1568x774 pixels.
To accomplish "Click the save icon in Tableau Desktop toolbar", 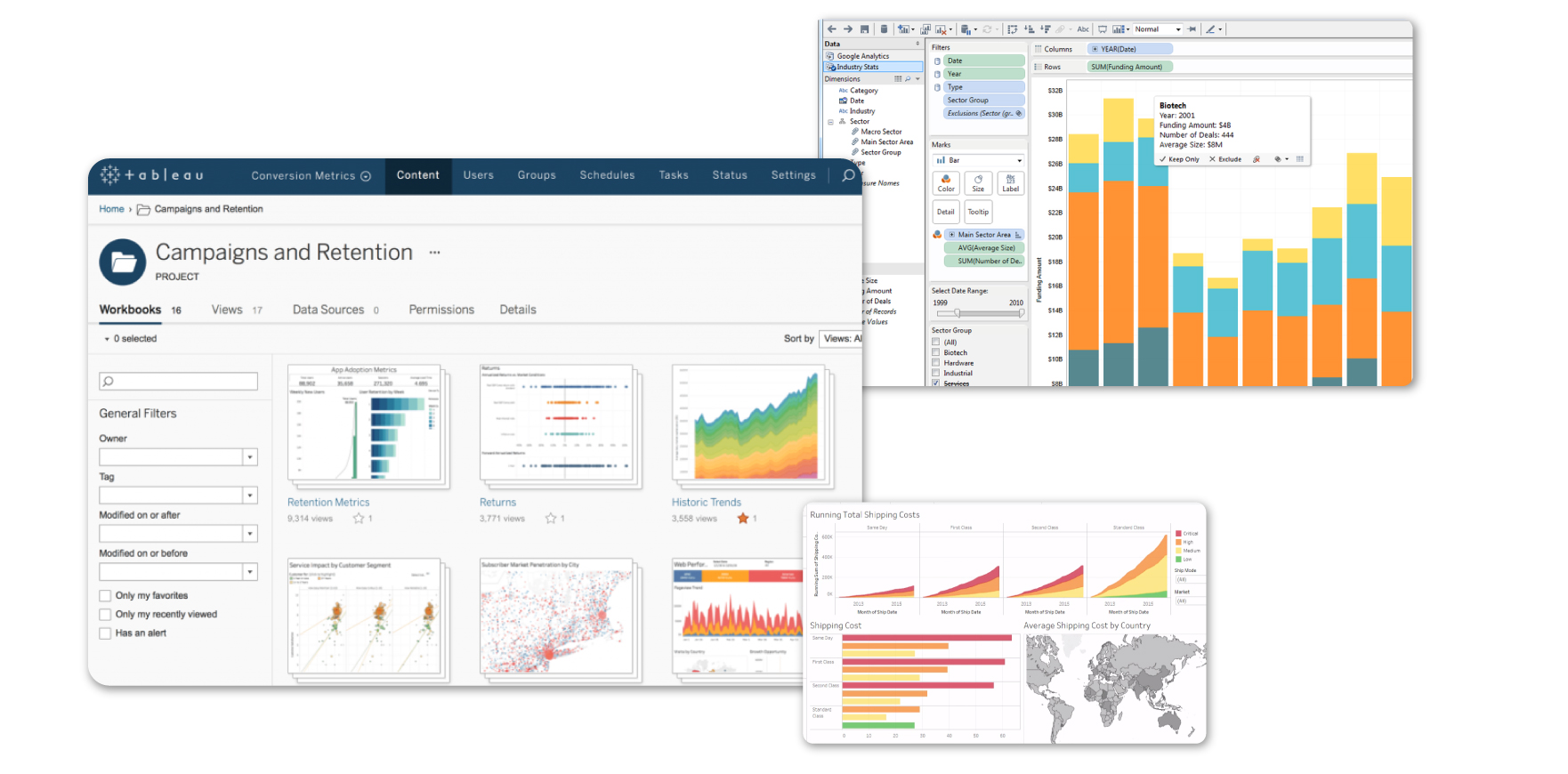I will tap(864, 29).
